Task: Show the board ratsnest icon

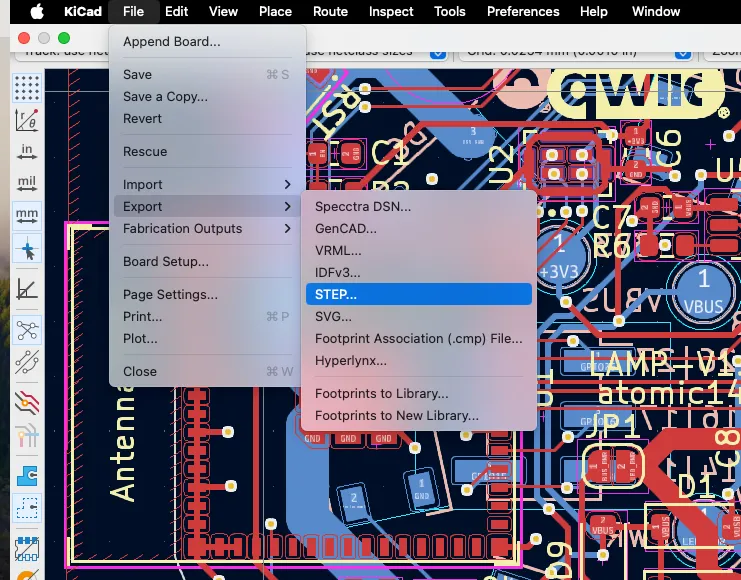Action: tap(26, 329)
